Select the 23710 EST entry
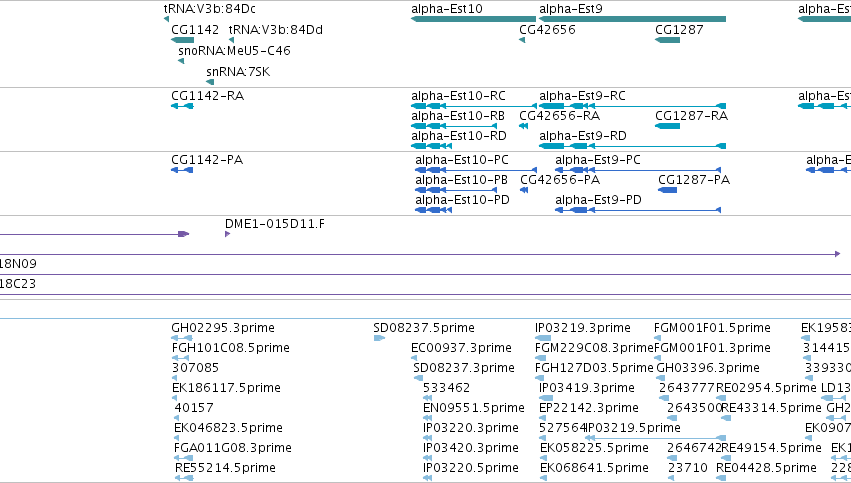Viewport: 851px width, 483px height. click(688, 468)
